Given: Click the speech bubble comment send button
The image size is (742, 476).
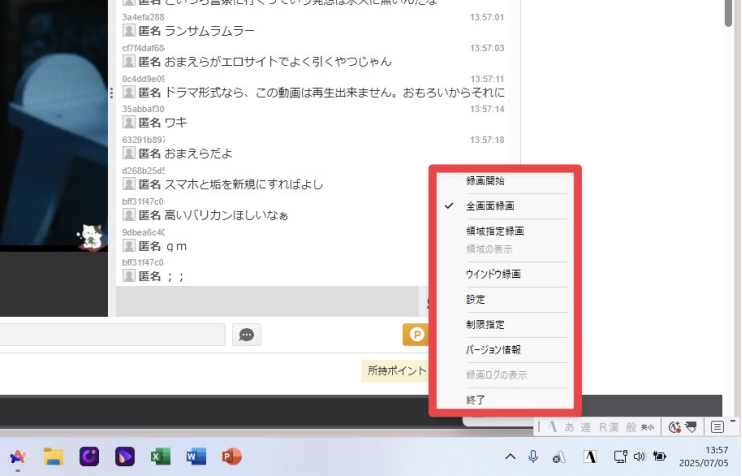Looking at the screenshot, I should [246, 335].
